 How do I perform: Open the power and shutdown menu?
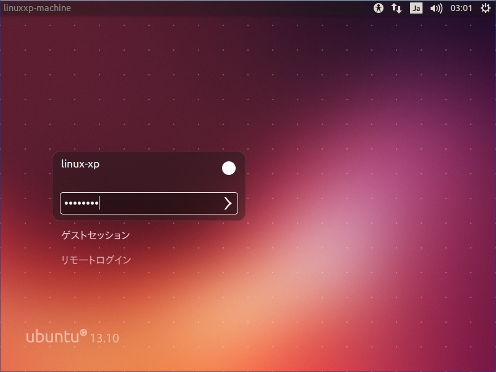(485, 8)
